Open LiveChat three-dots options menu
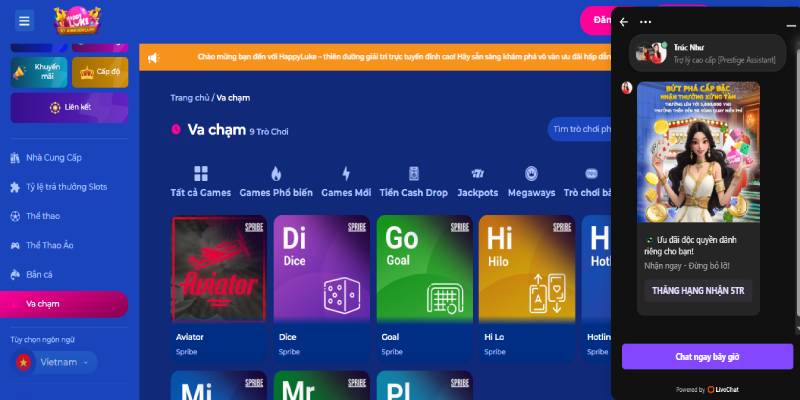Viewport: 800px width, 400px height. pos(645,22)
